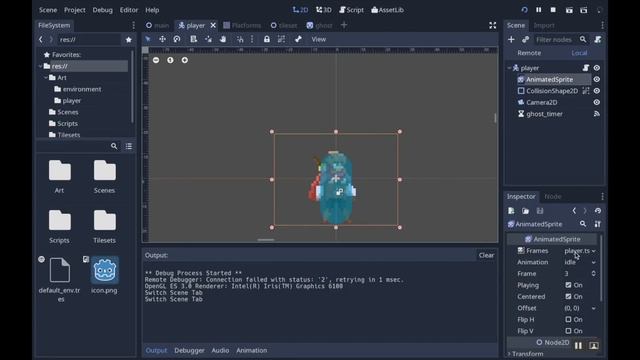Image resolution: width=640 pixels, height=360 pixels.
Task: Attach script icon in Scene dock toolbar
Action: click(x=598, y=40)
